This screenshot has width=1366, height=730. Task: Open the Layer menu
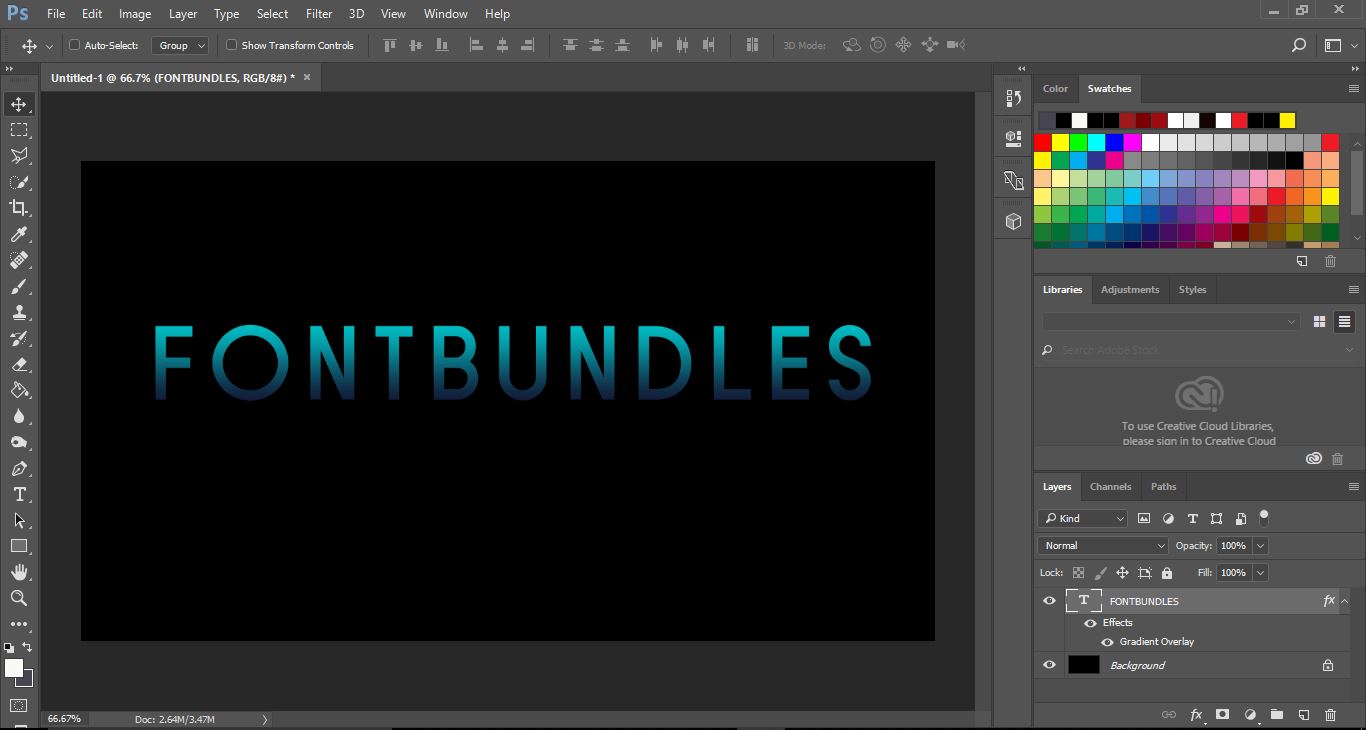(183, 14)
